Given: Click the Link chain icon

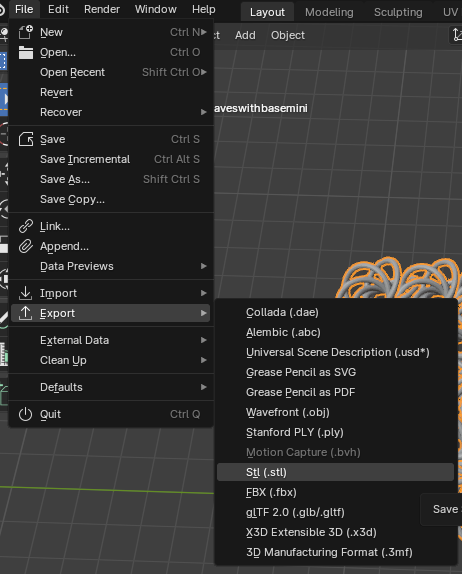Looking at the screenshot, I should (x=26, y=226).
